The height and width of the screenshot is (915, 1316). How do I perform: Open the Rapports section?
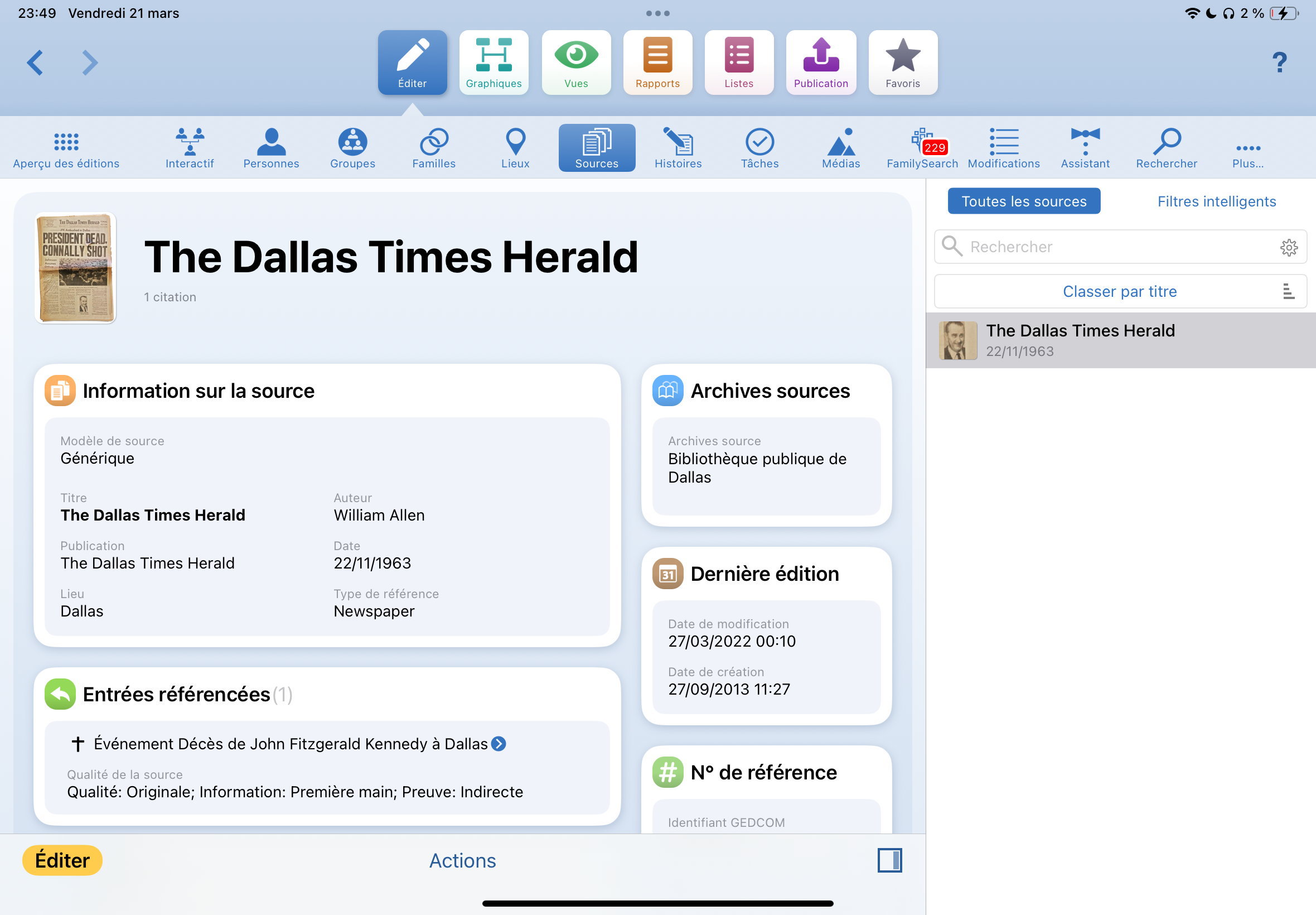pyautogui.click(x=657, y=62)
